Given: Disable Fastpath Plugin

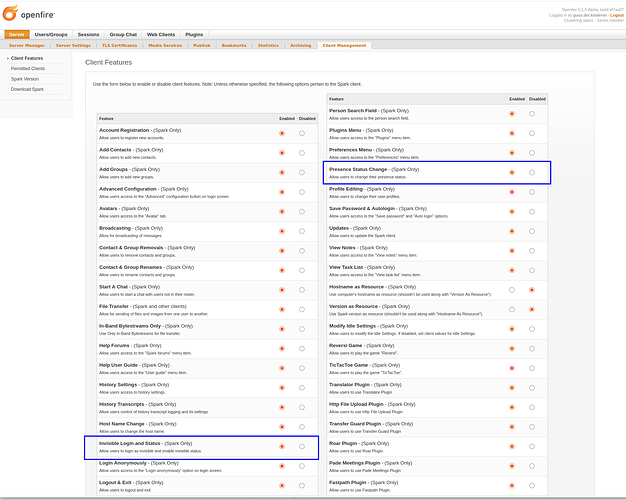Looking at the screenshot, I should coord(532,486).
